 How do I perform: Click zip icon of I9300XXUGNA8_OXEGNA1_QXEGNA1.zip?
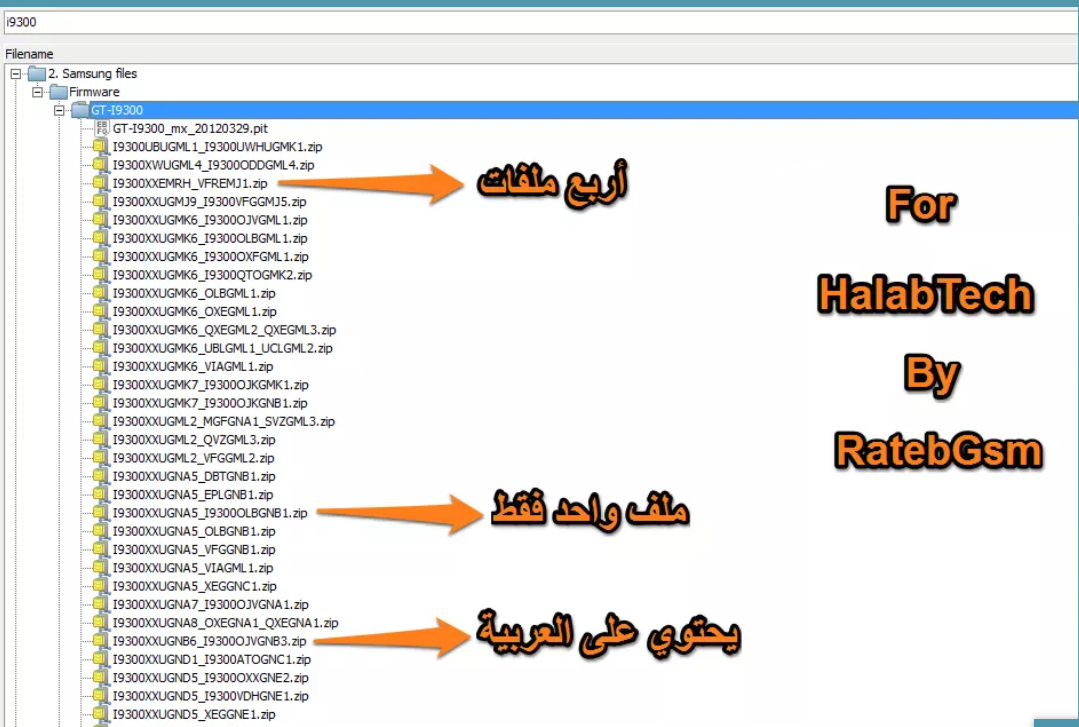[x=100, y=623]
